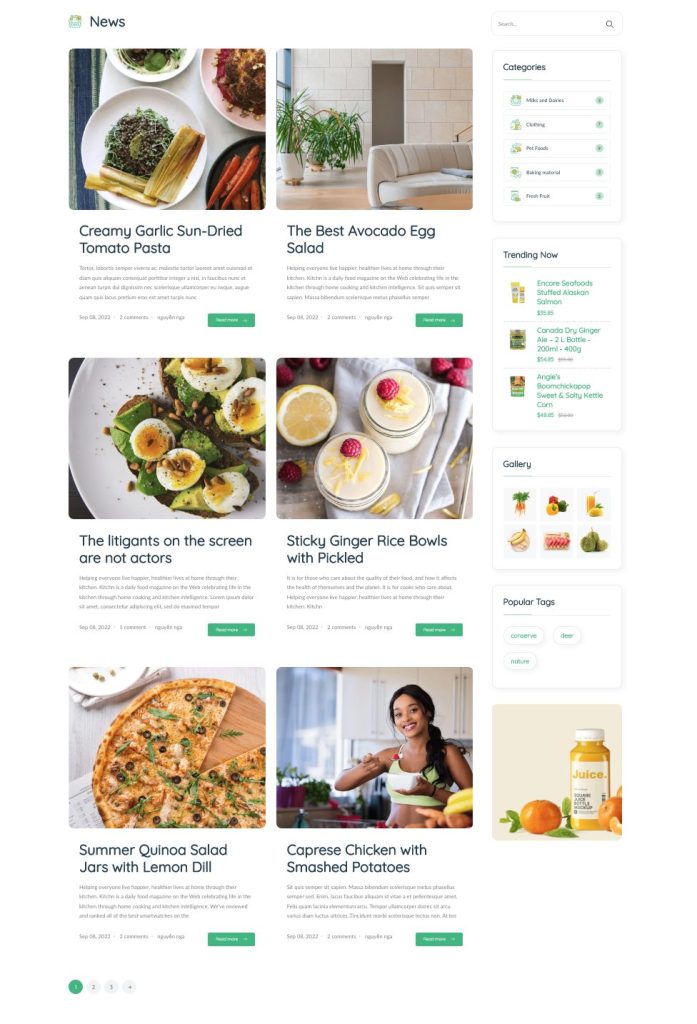Select the Milks and Dairies category icon
This screenshot has height=1024, width=697.
point(515,100)
